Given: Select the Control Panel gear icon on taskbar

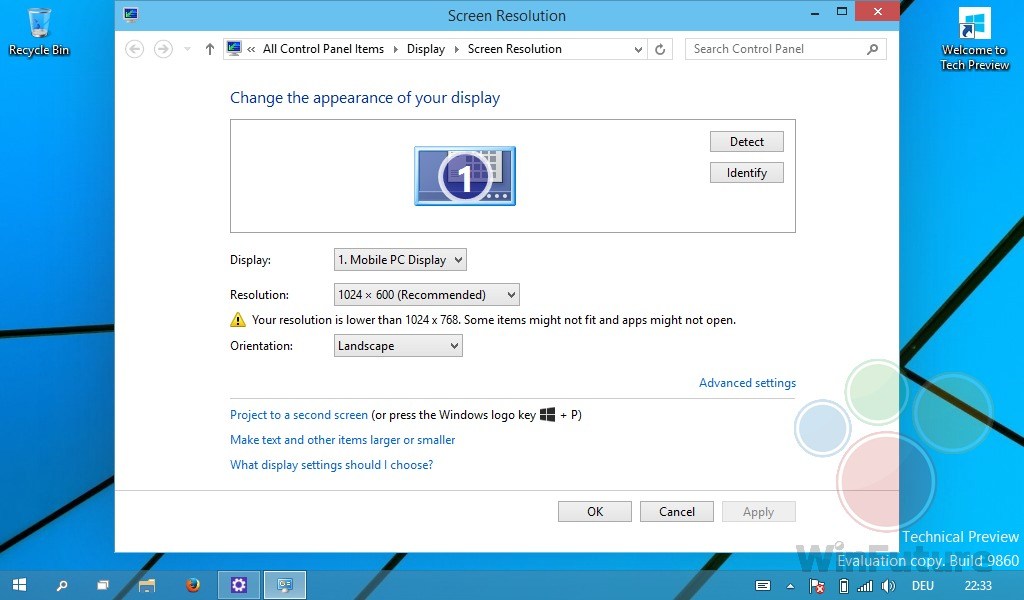Looking at the screenshot, I should 238,585.
